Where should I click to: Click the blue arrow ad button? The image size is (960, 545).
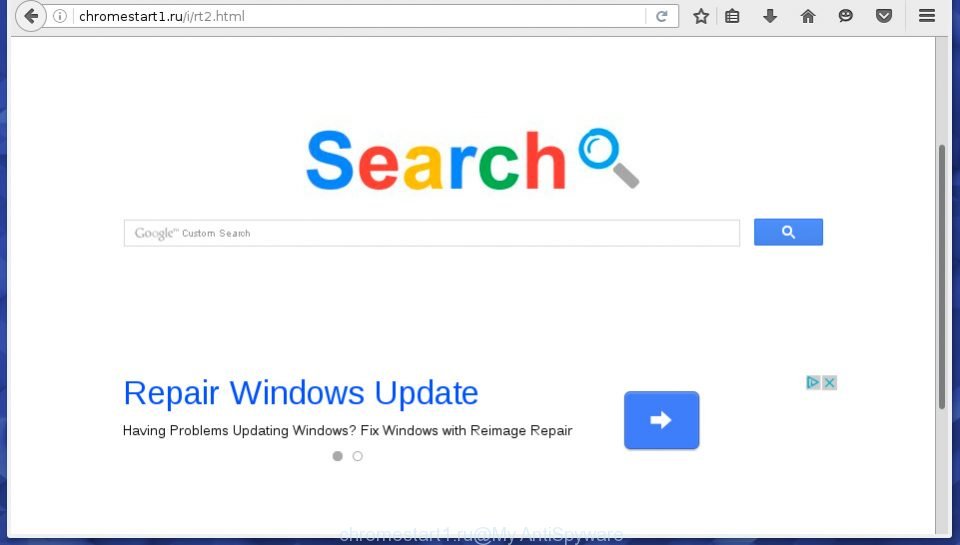(661, 420)
